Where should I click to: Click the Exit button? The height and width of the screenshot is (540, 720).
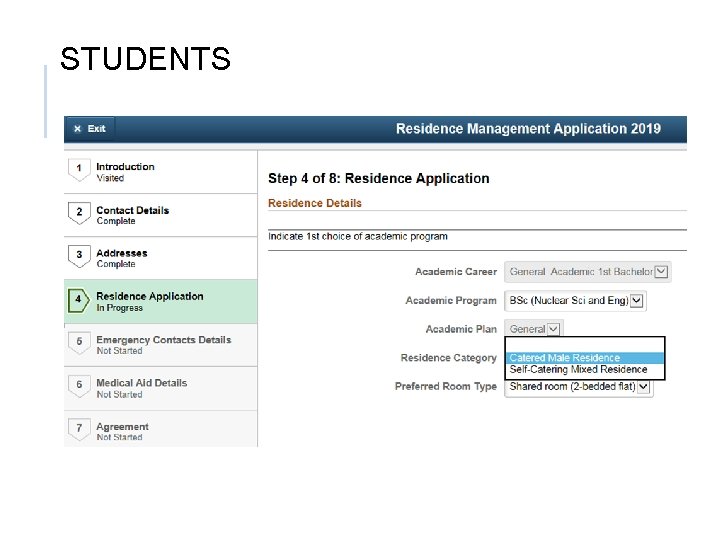[90, 129]
